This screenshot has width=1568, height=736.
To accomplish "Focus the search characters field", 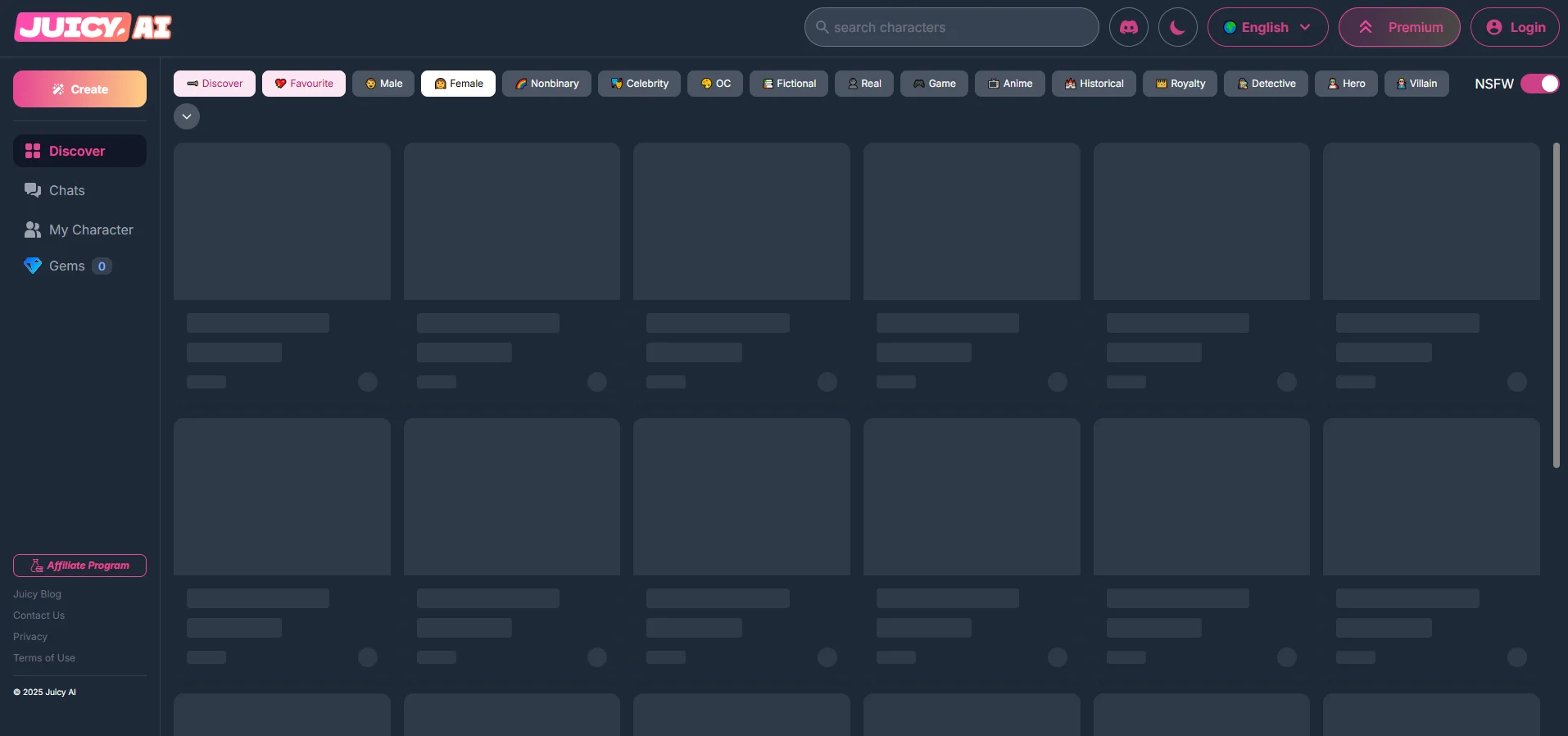I will [x=952, y=27].
